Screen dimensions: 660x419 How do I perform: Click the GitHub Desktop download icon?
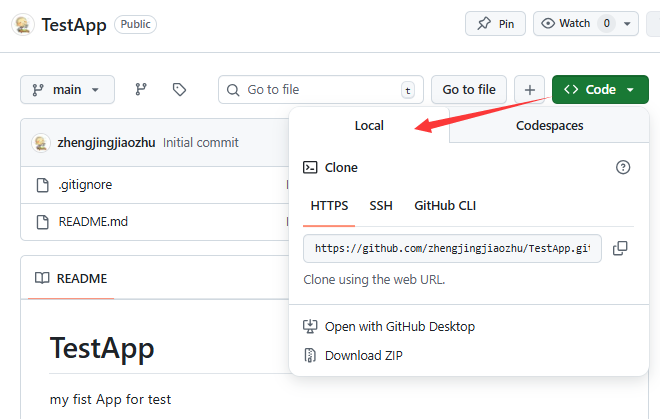pos(310,327)
